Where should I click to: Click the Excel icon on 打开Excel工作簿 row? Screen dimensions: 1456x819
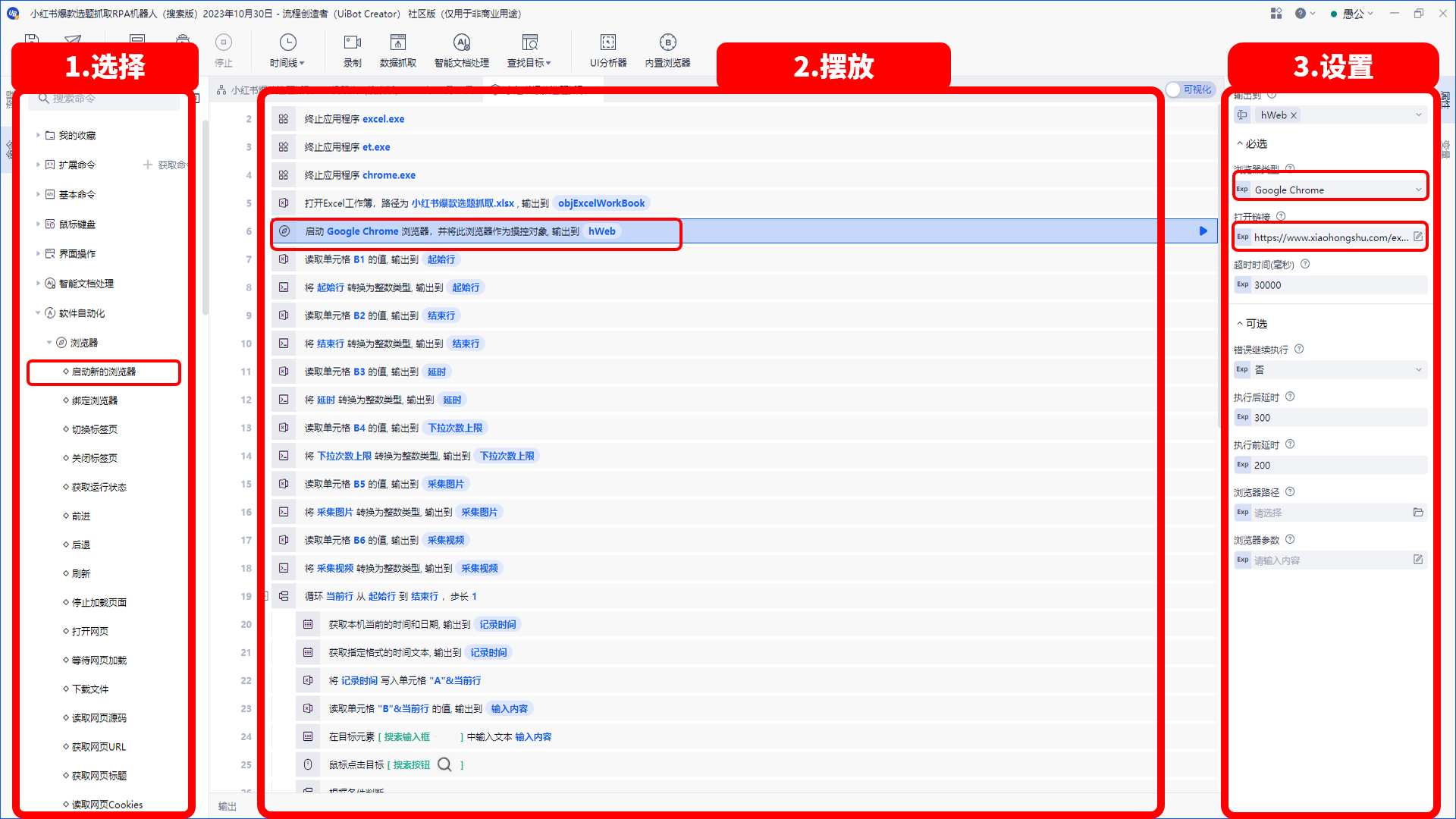pos(284,203)
